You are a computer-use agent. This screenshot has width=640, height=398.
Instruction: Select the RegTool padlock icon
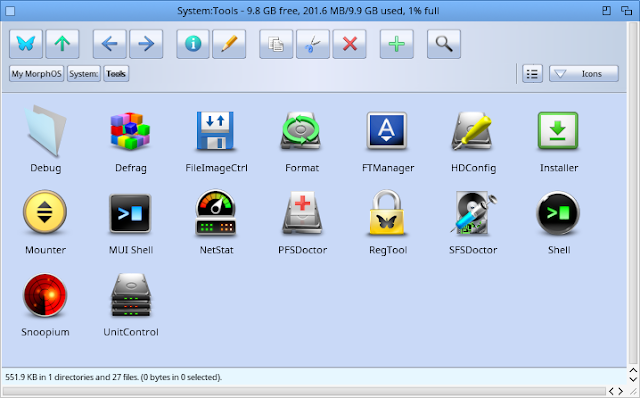point(387,213)
